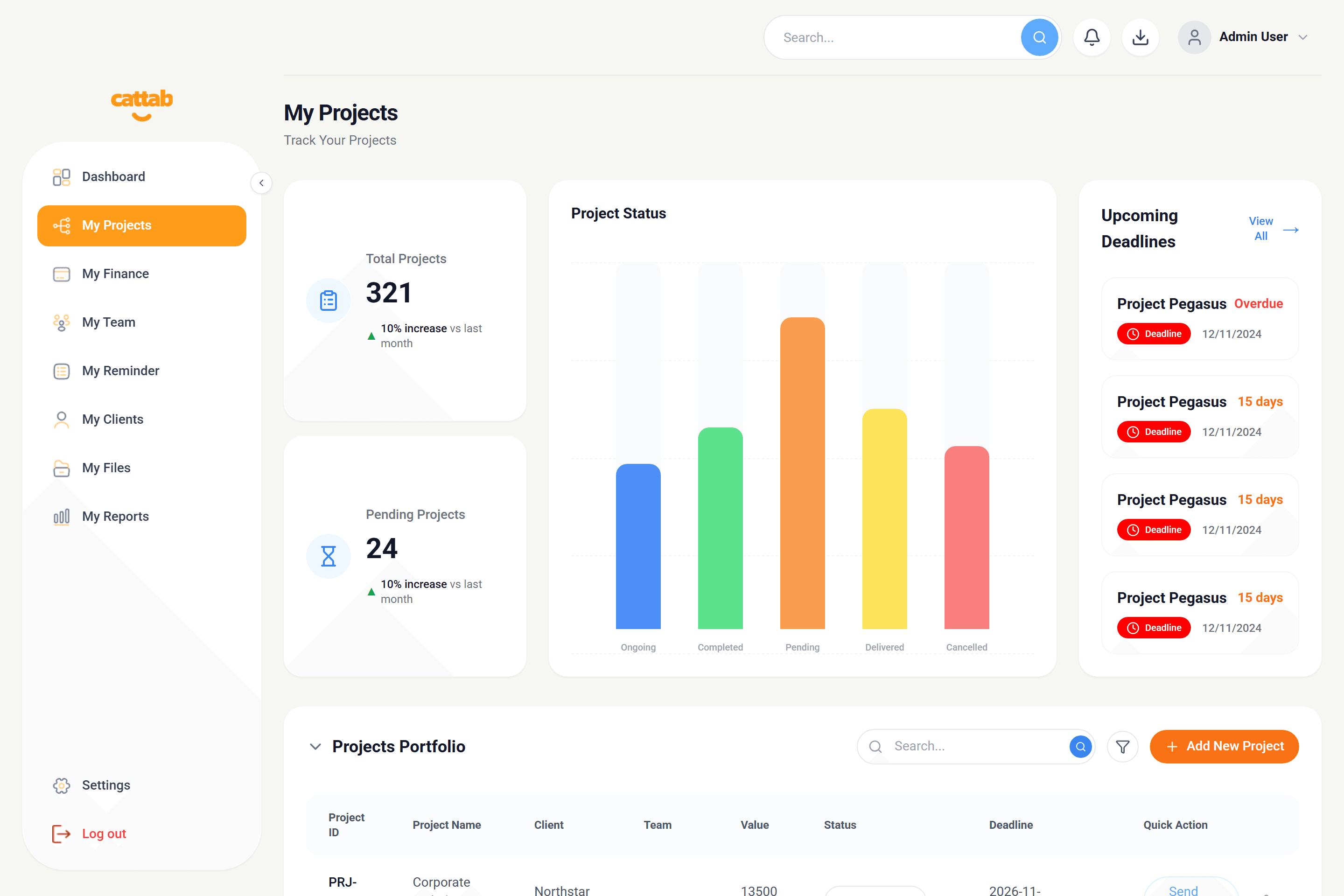This screenshot has width=1344, height=896.
Task: Click Add New Project button
Action: (1224, 746)
